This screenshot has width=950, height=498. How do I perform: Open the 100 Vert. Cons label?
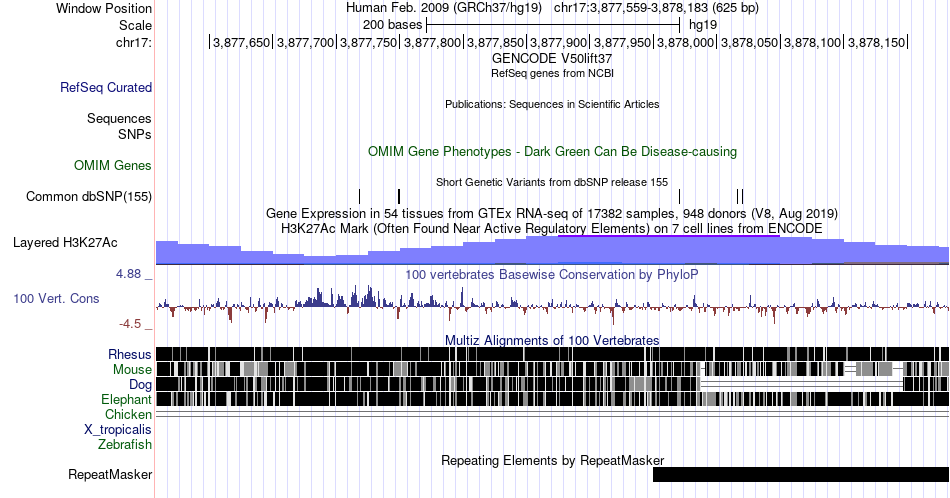click(x=56, y=298)
